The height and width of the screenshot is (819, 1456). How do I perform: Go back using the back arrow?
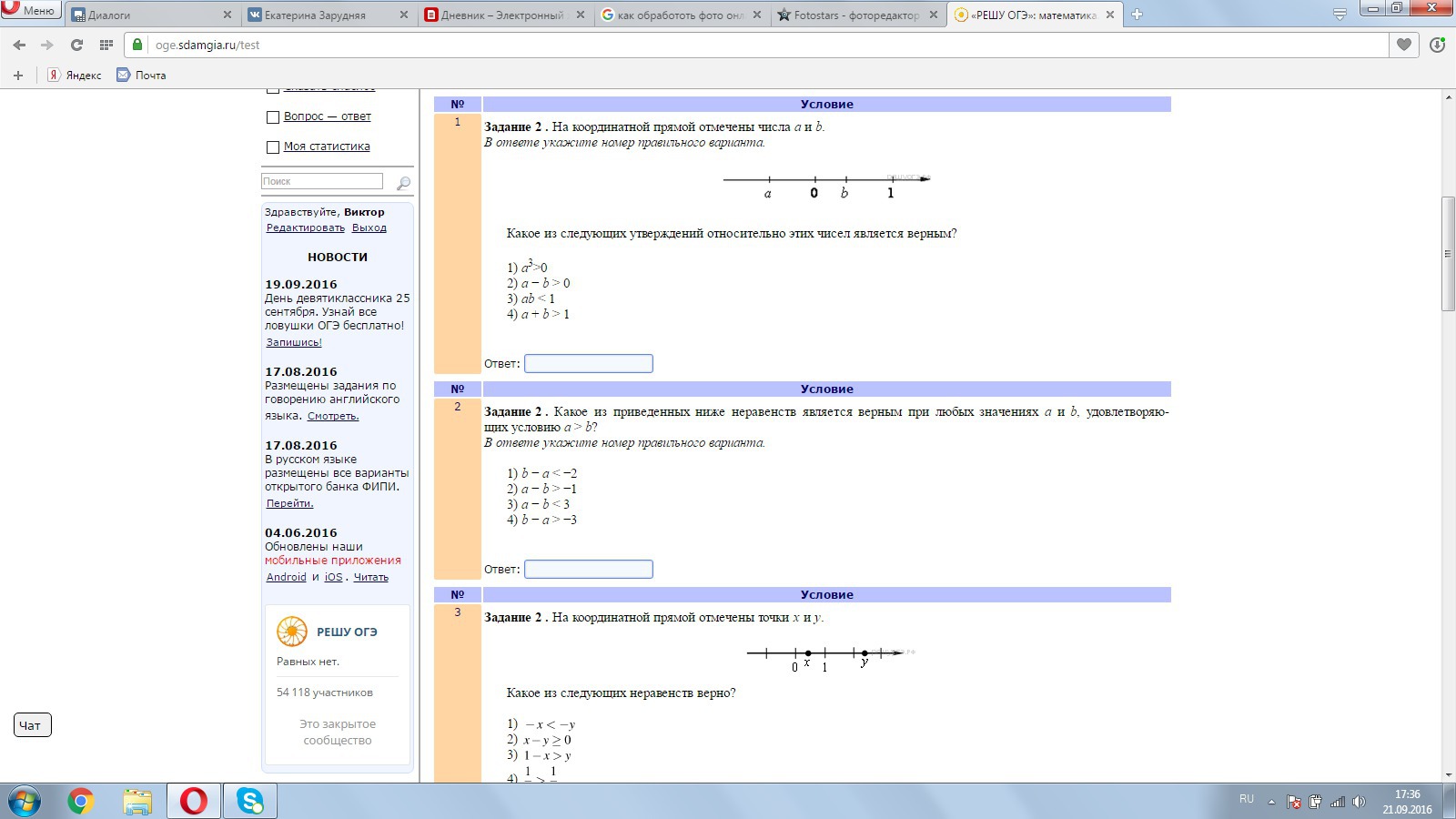[20, 45]
